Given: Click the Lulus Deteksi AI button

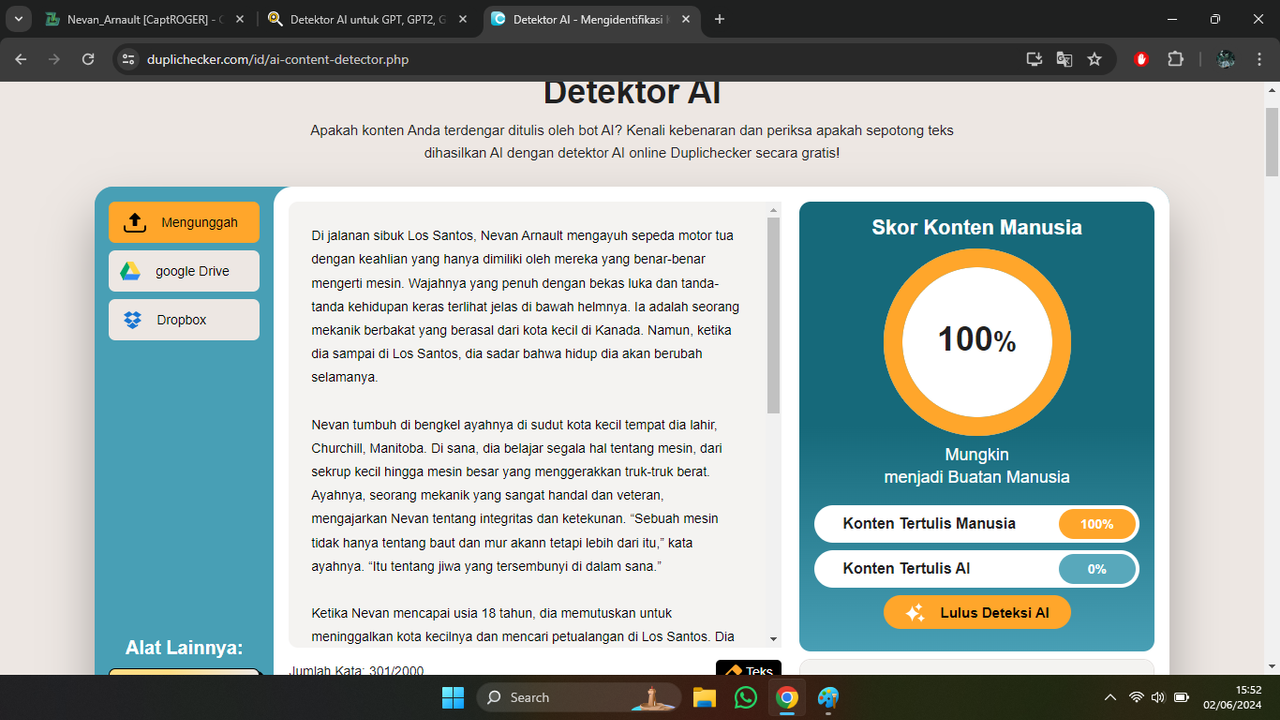Looking at the screenshot, I should (x=977, y=613).
